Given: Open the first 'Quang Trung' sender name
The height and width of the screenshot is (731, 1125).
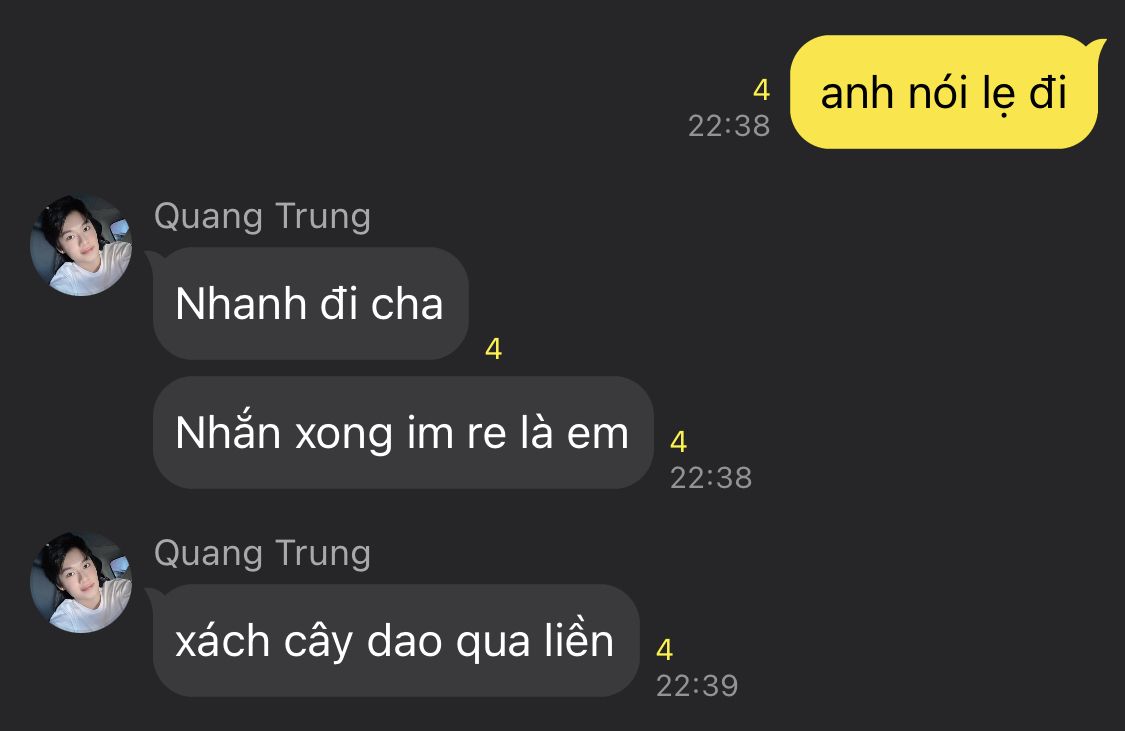Looking at the screenshot, I should coord(262,217).
